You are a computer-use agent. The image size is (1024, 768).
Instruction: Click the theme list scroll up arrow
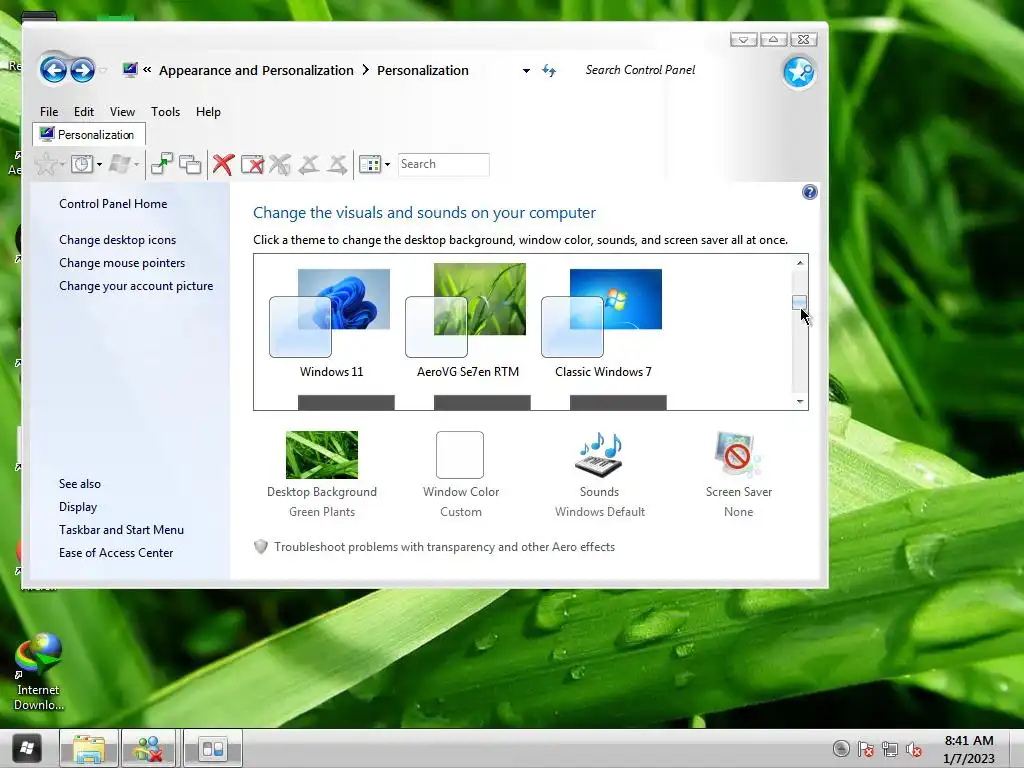click(800, 263)
